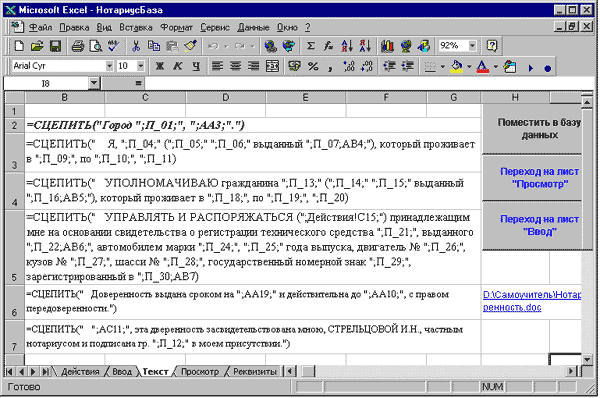Click the AutoSum sigma icon

click(x=311, y=46)
